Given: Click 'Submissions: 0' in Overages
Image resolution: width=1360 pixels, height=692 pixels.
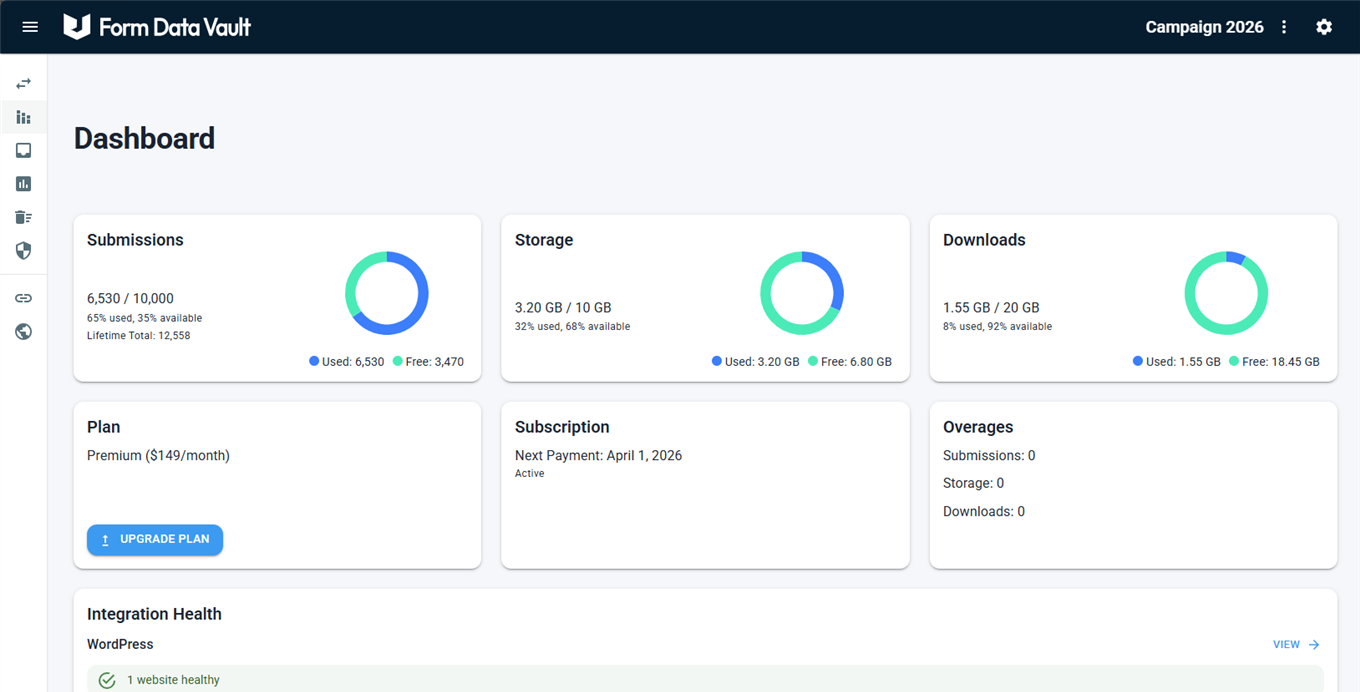Looking at the screenshot, I should [989, 456].
